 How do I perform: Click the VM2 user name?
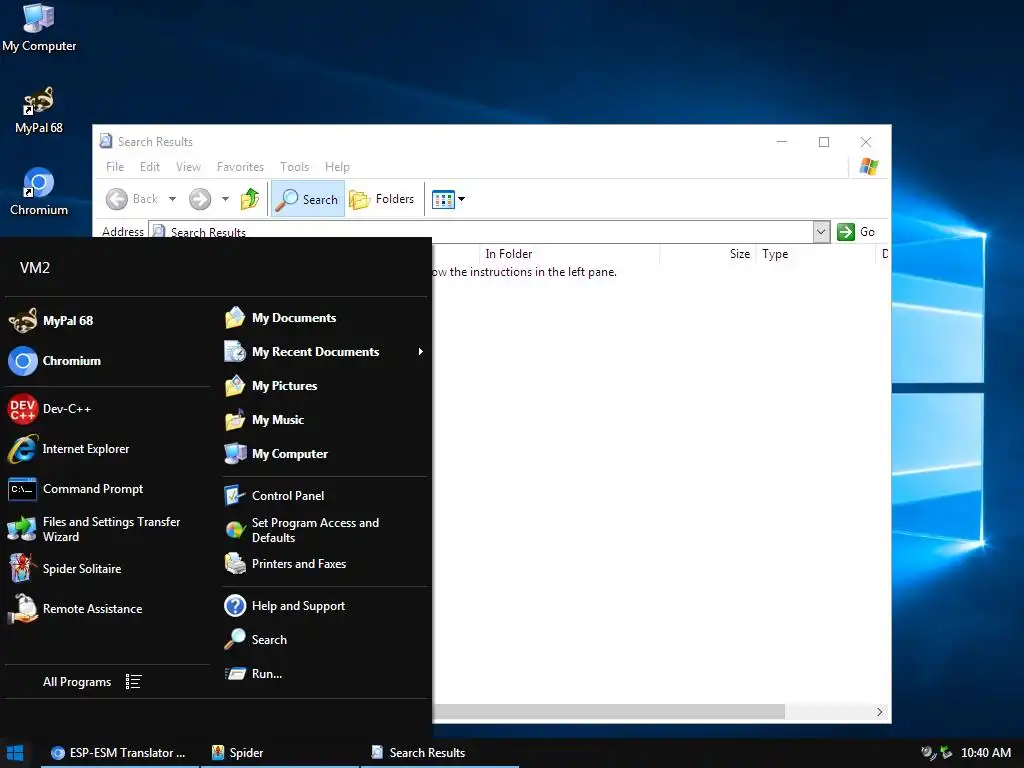pos(35,268)
